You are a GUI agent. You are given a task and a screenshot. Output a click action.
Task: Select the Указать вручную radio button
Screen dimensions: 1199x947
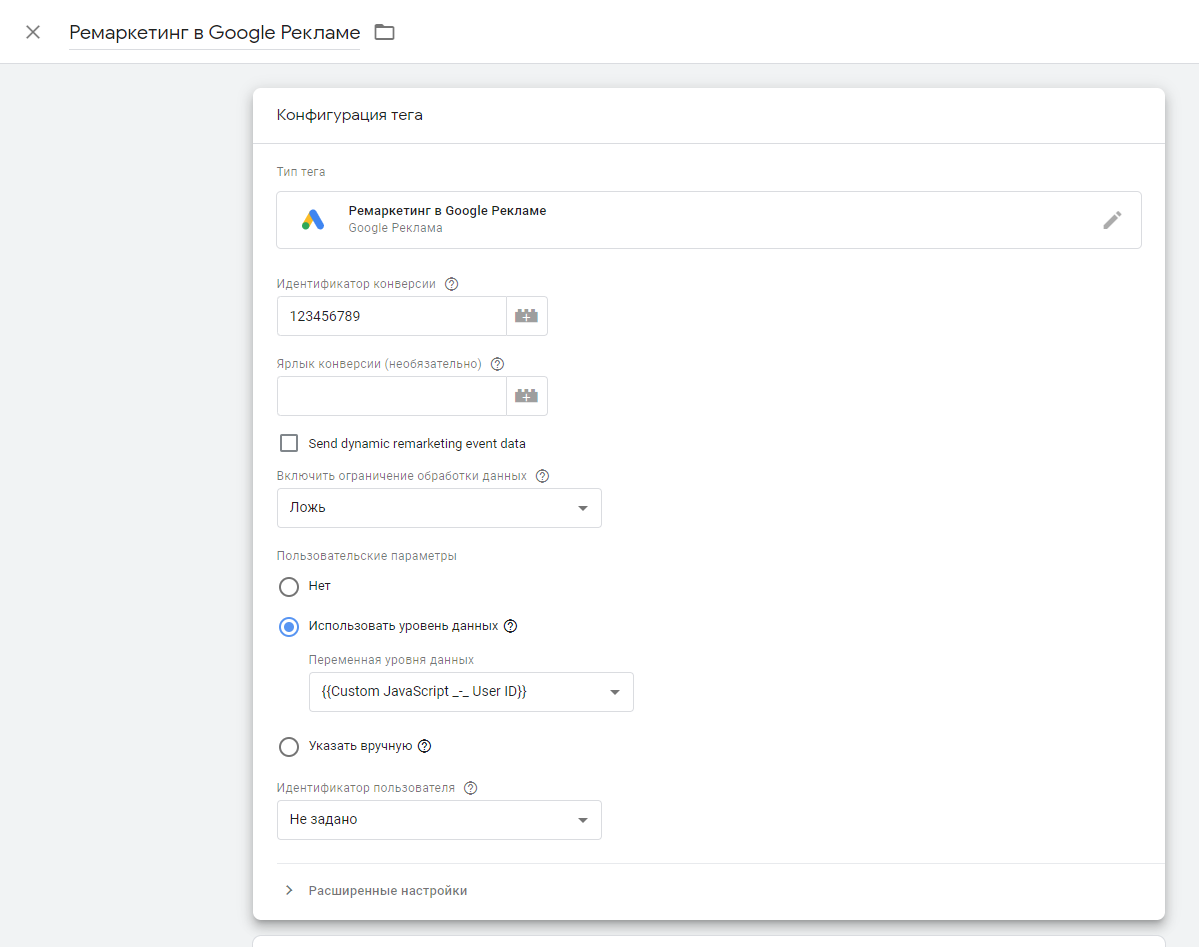(x=289, y=746)
